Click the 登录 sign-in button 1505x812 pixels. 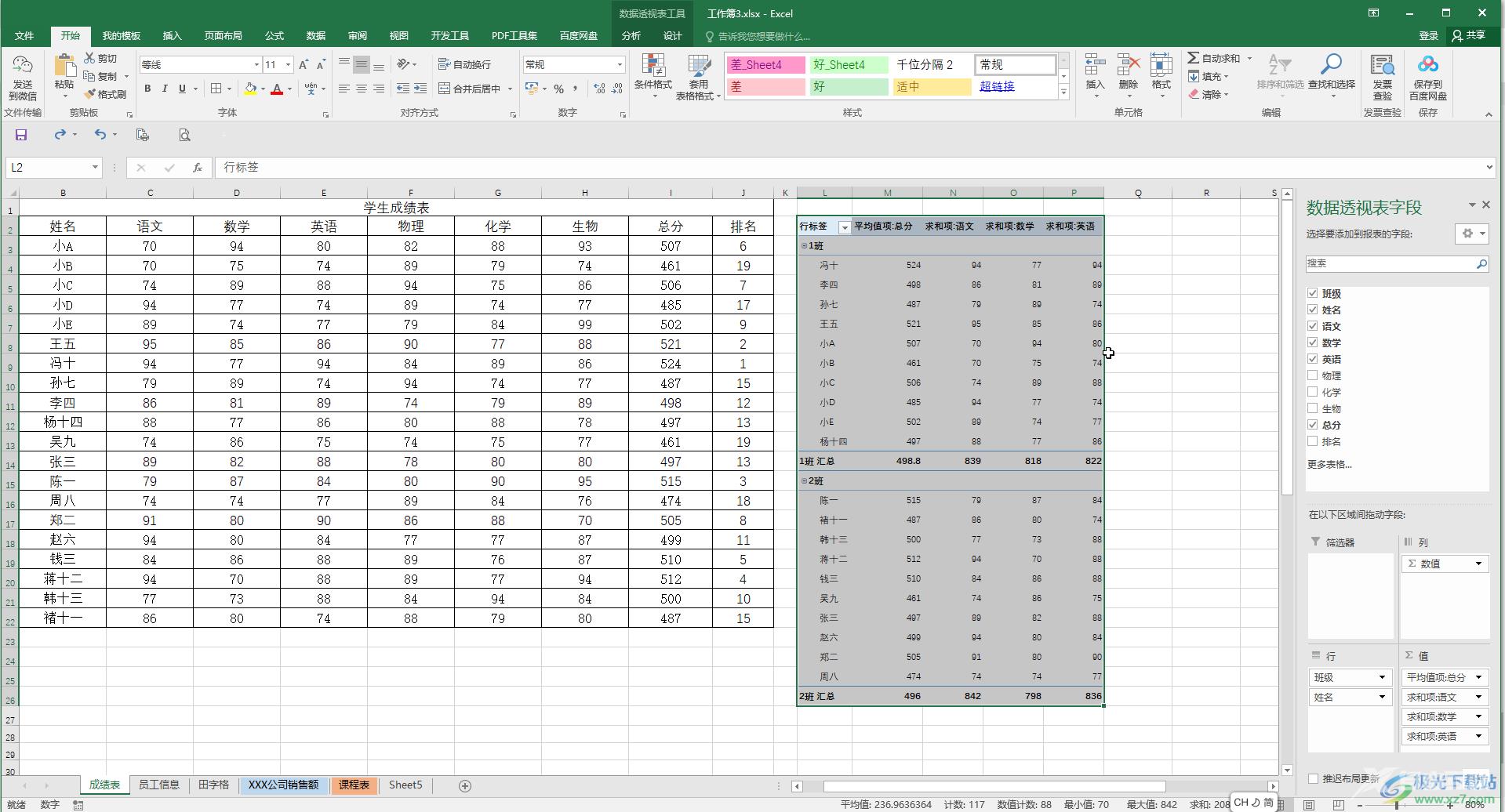pyautogui.click(x=1428, y=36)
